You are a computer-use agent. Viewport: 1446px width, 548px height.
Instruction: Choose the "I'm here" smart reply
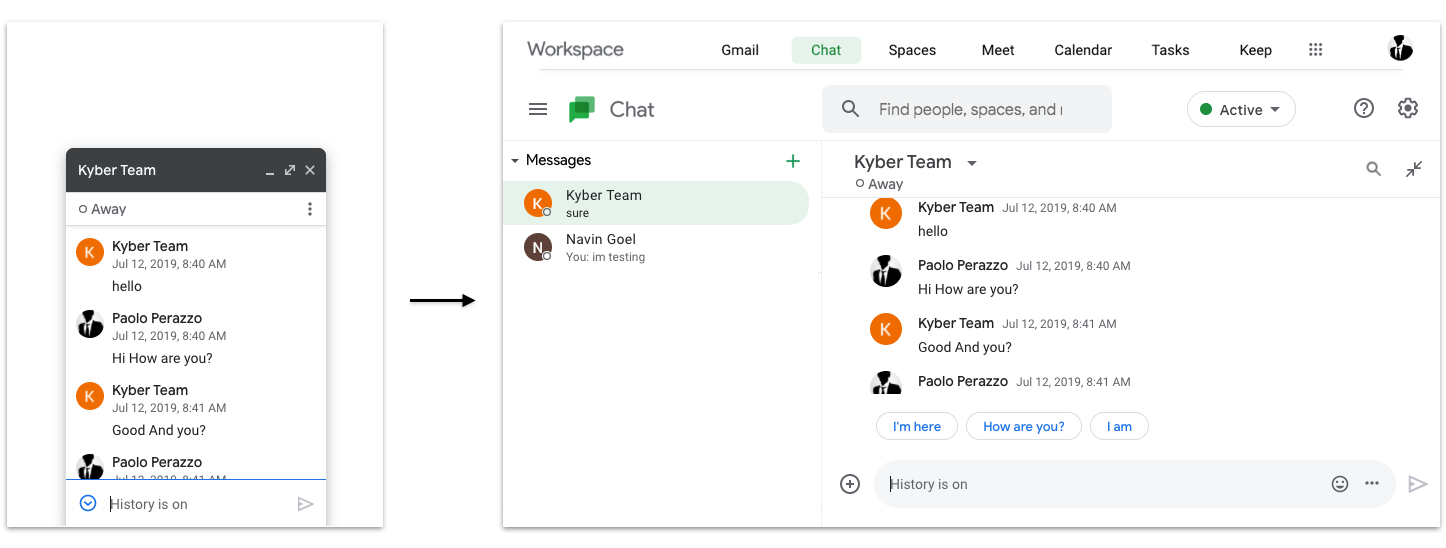click(x=917, y=426)
